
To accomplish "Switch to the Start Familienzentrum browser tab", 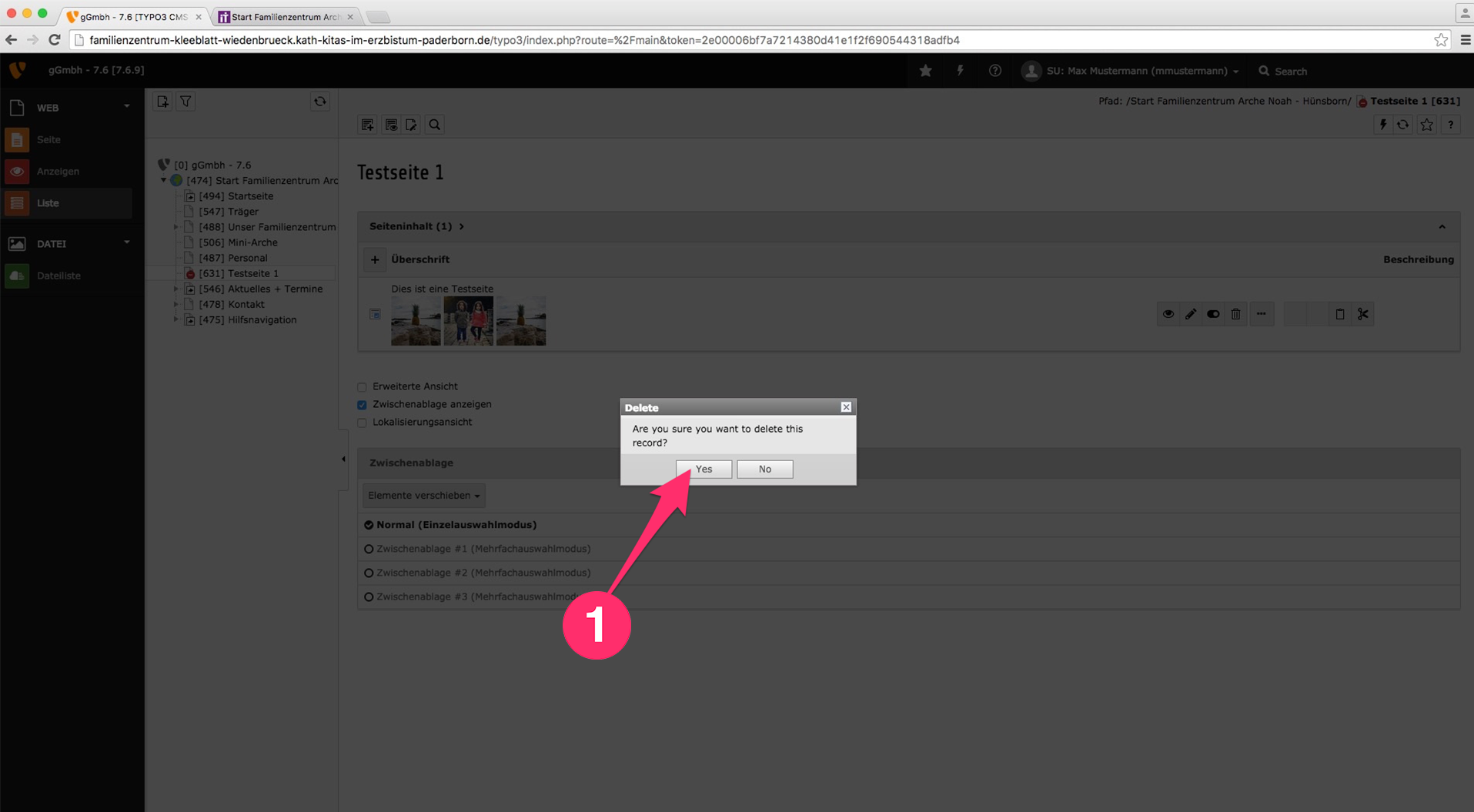I will tap(284, 17).
